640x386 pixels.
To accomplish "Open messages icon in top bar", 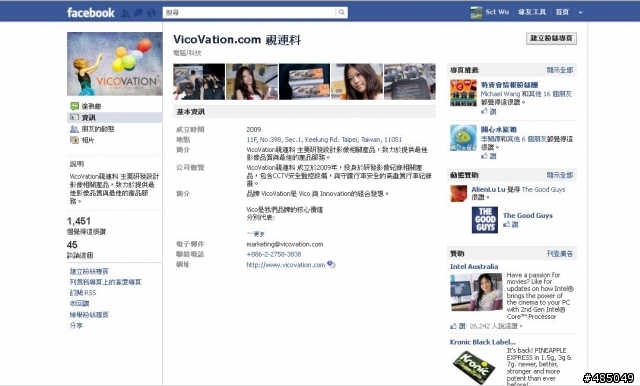I will pos(138,13).
